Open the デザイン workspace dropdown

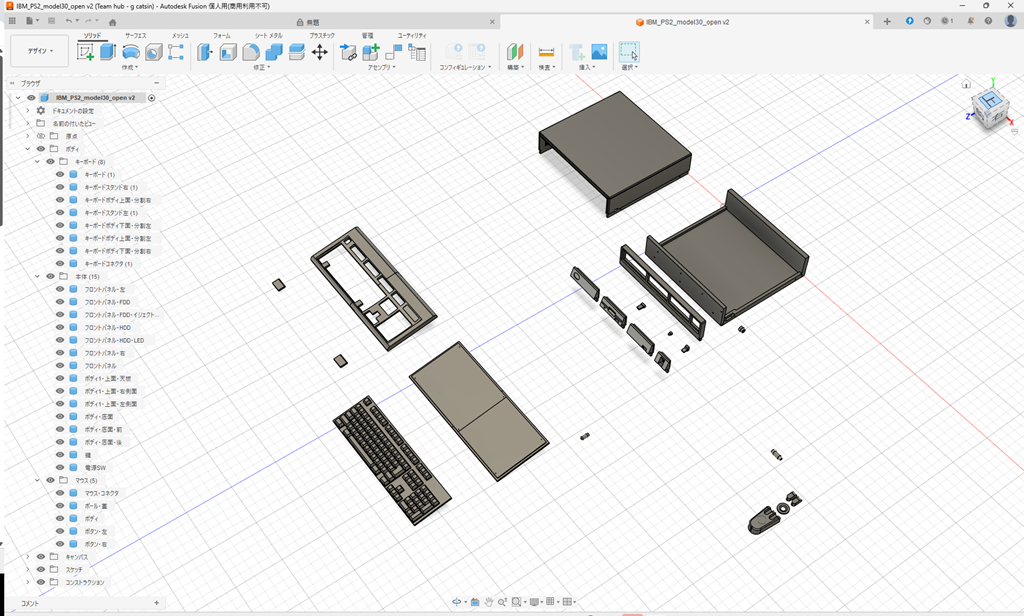pos(38,50)
